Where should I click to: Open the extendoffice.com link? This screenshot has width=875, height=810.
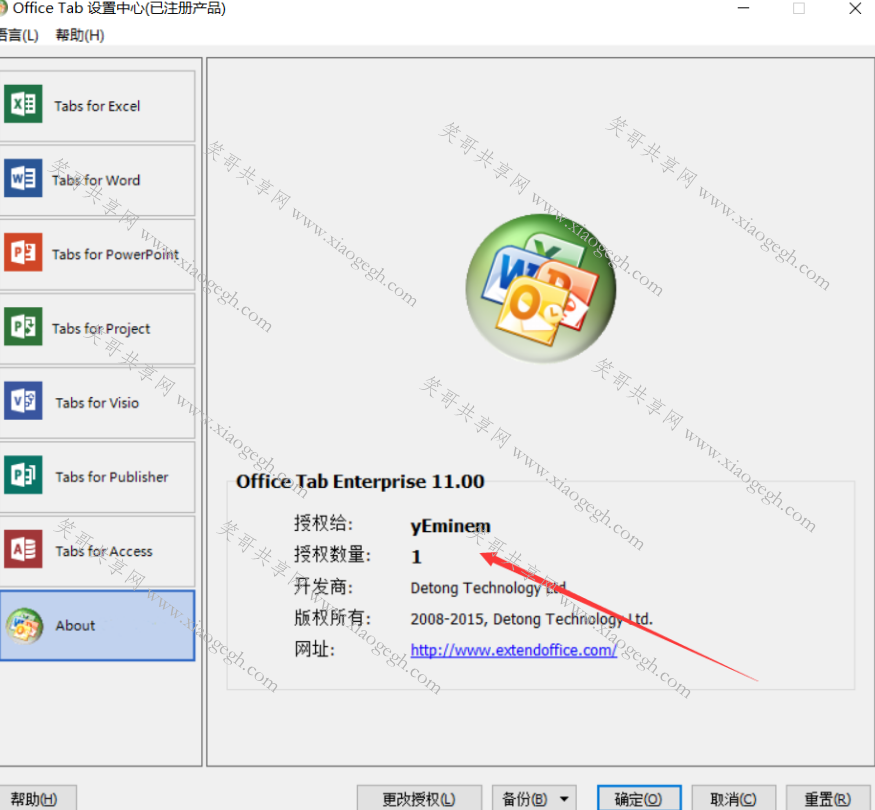[x=513, y=650]
